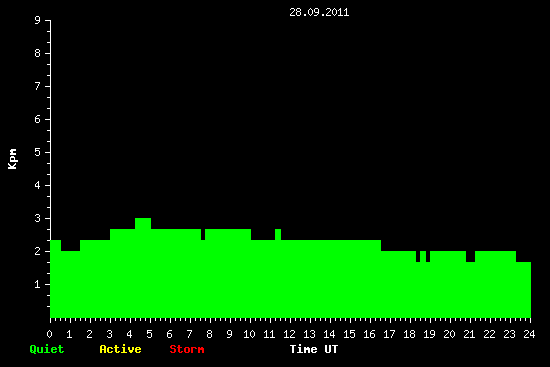Click the red Storm legend label
Screen dimensions: 550x367
click(187, 349)
